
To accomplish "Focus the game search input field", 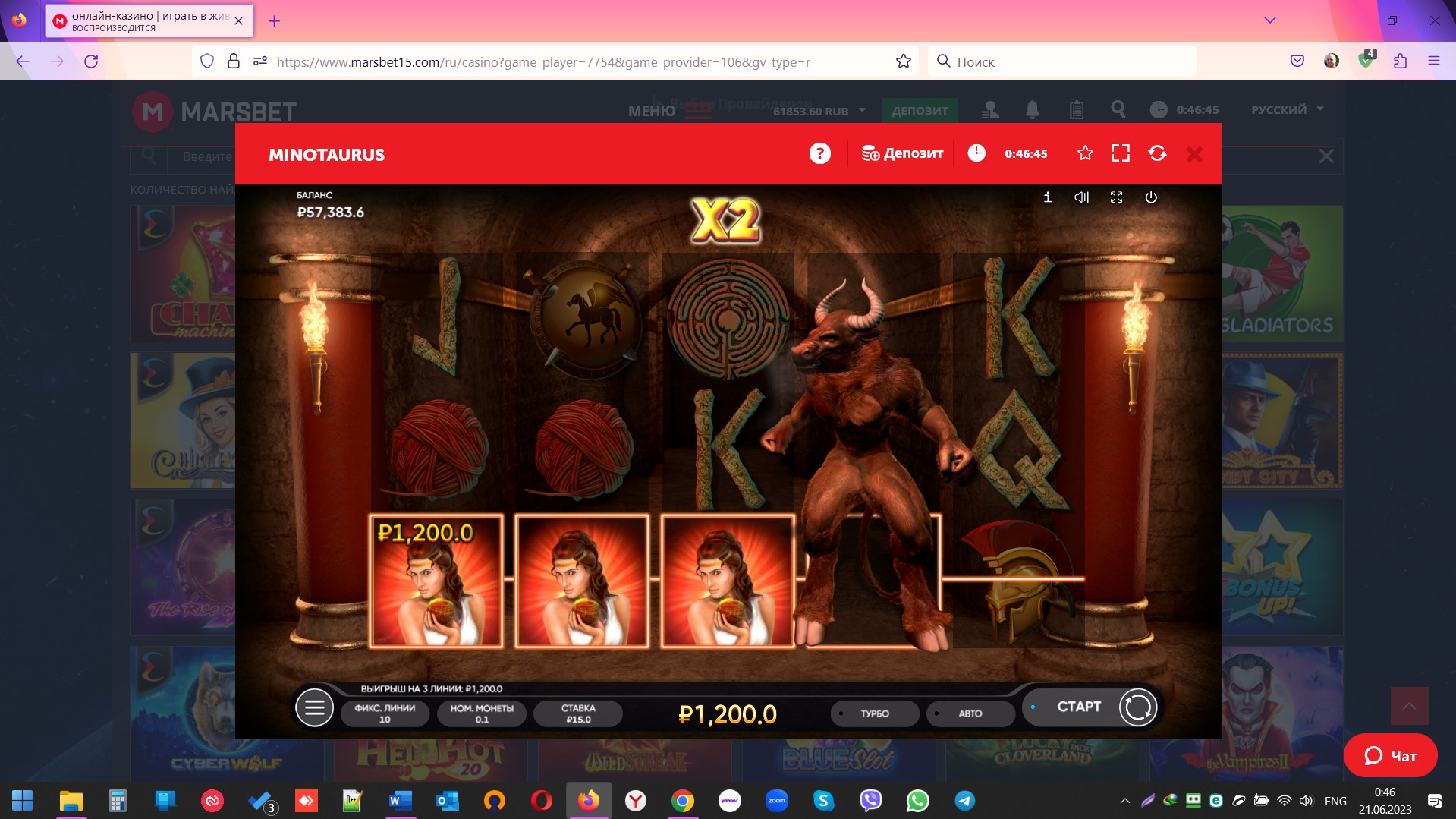I will coord(206,156).
